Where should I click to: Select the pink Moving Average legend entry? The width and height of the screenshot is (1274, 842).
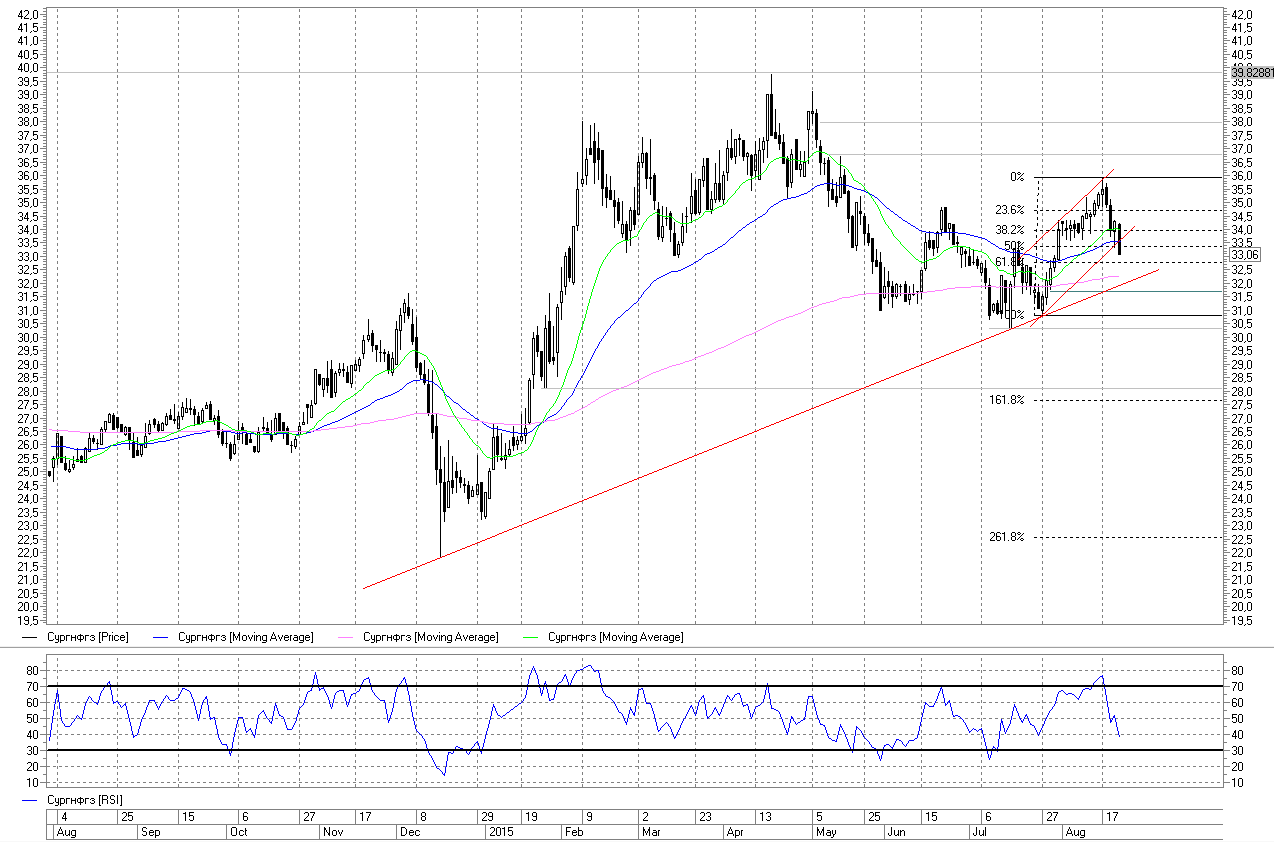(x=430, y=637)
